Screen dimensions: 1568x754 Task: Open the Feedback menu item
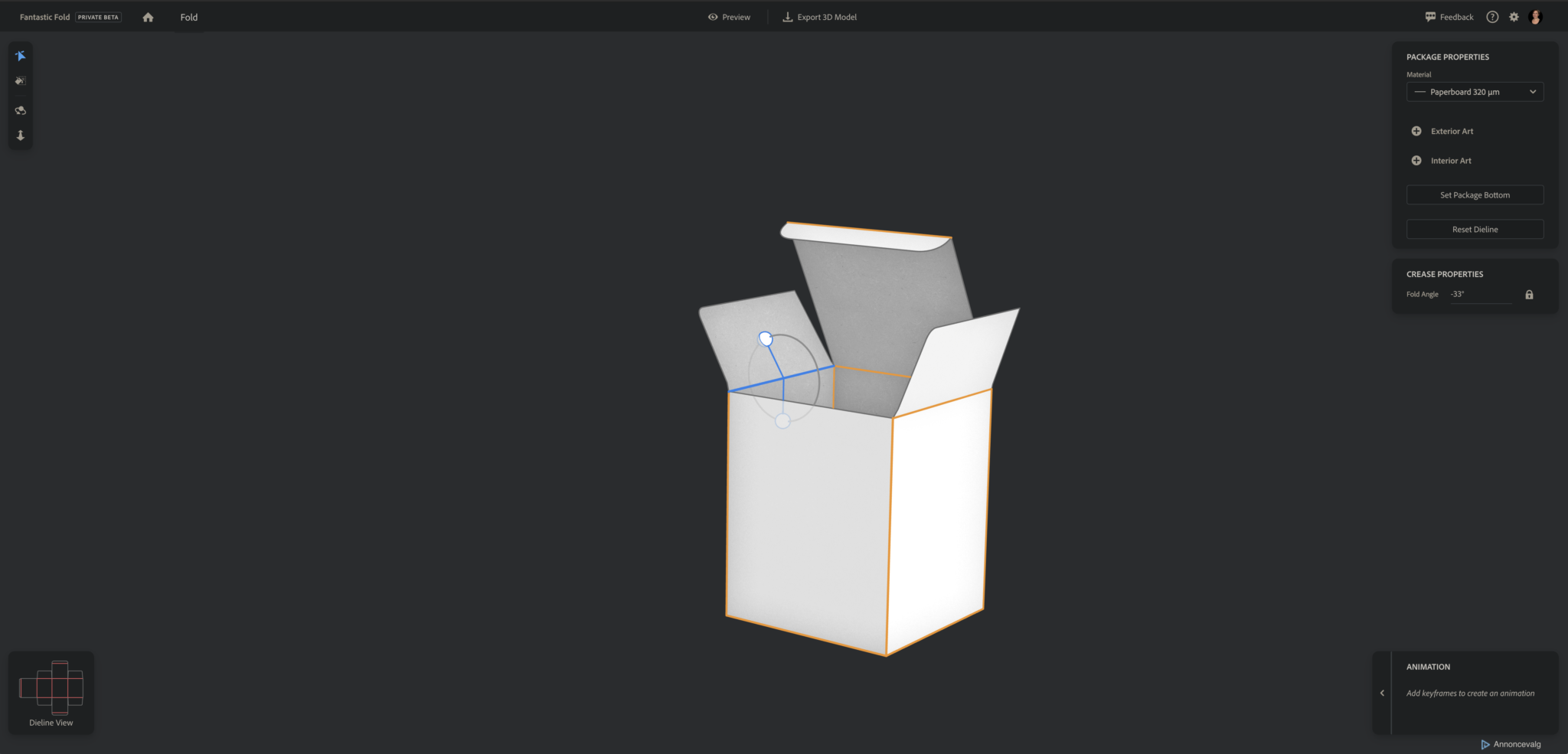(1449, 16)
